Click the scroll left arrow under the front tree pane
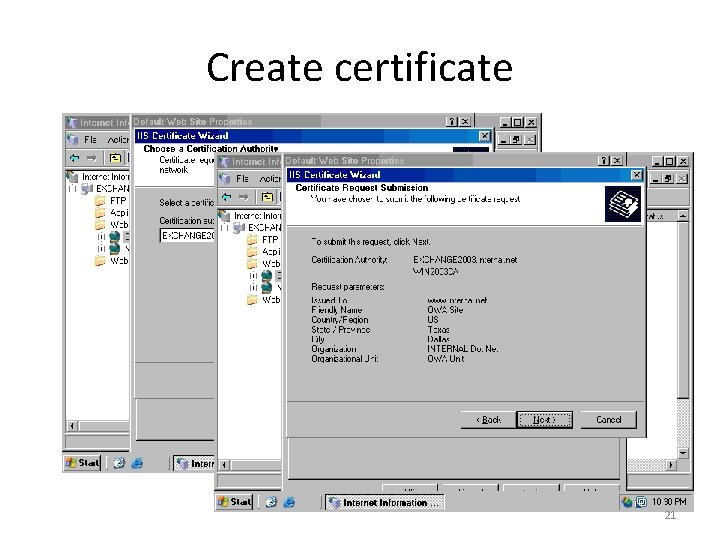This screenshot has width=720, height=540. (x=224, y=465)
